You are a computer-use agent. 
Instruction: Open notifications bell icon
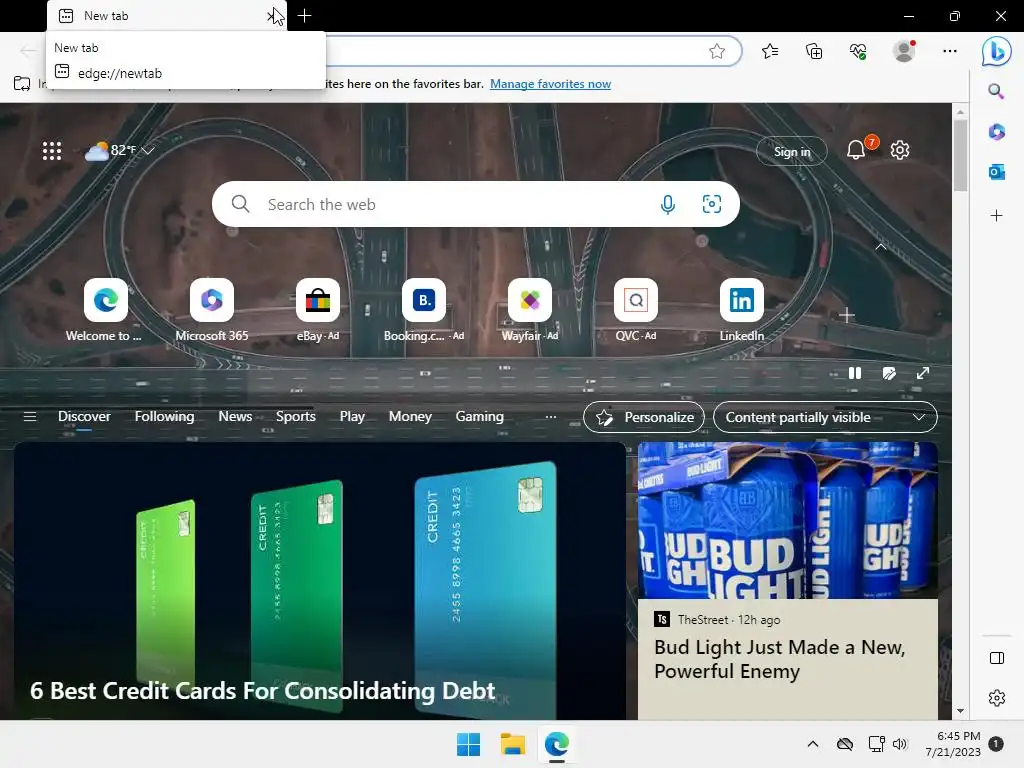[856, 150]
